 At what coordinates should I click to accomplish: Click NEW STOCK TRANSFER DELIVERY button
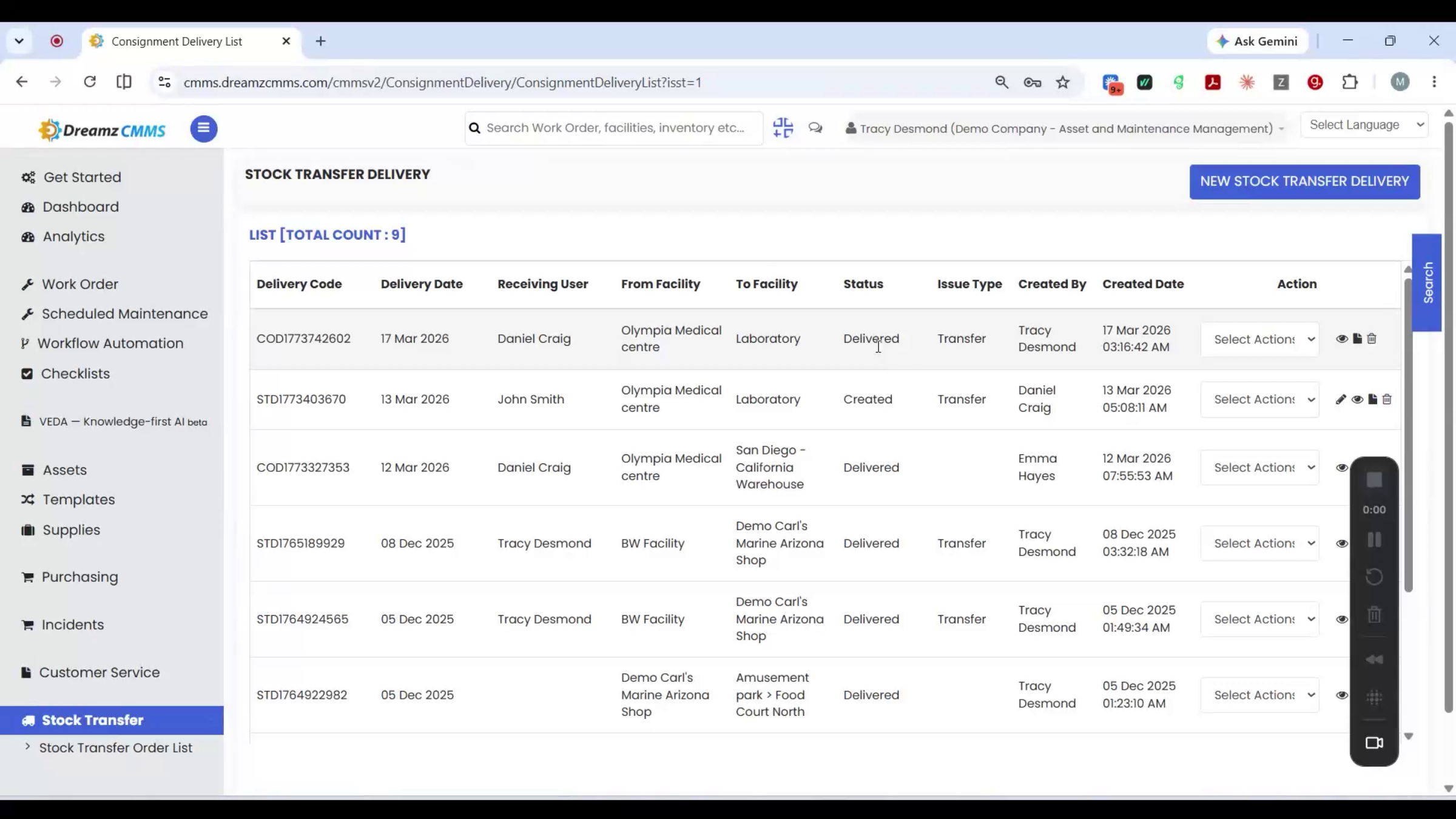click(x=1304, y=181)
